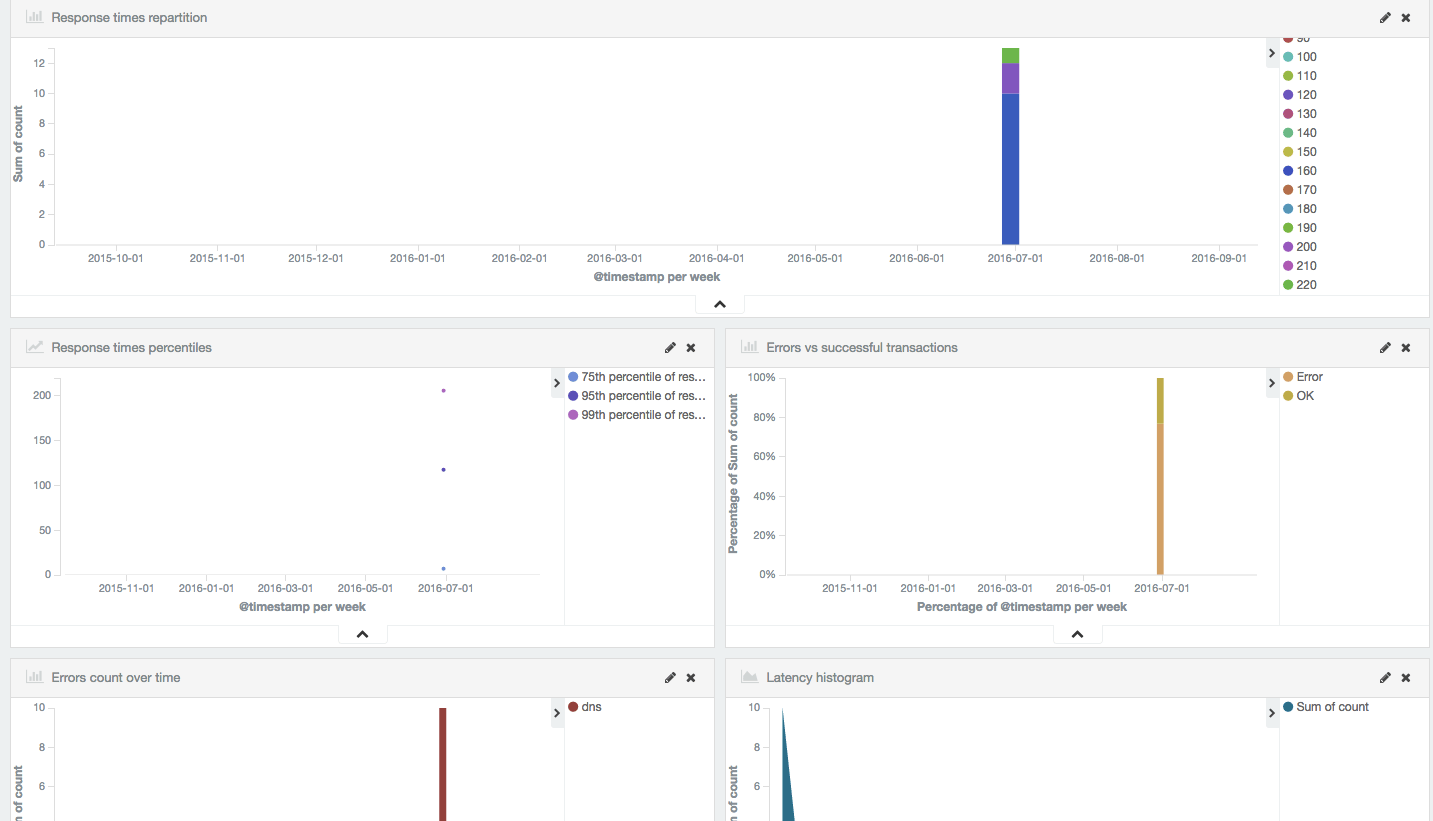This screenshot has width=1433, height=821.
Task: Click the Latency histogram title
Action: tap(820, 678)
